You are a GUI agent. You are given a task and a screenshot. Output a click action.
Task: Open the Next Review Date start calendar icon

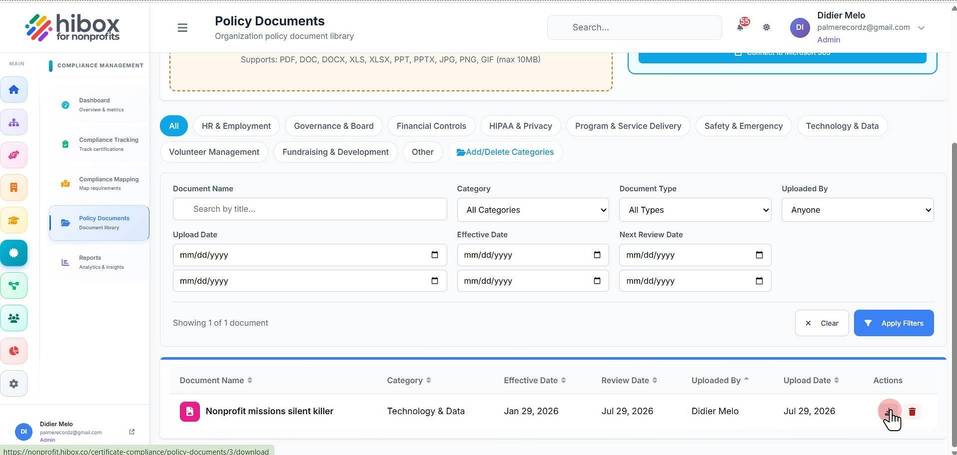pos(759,255)
